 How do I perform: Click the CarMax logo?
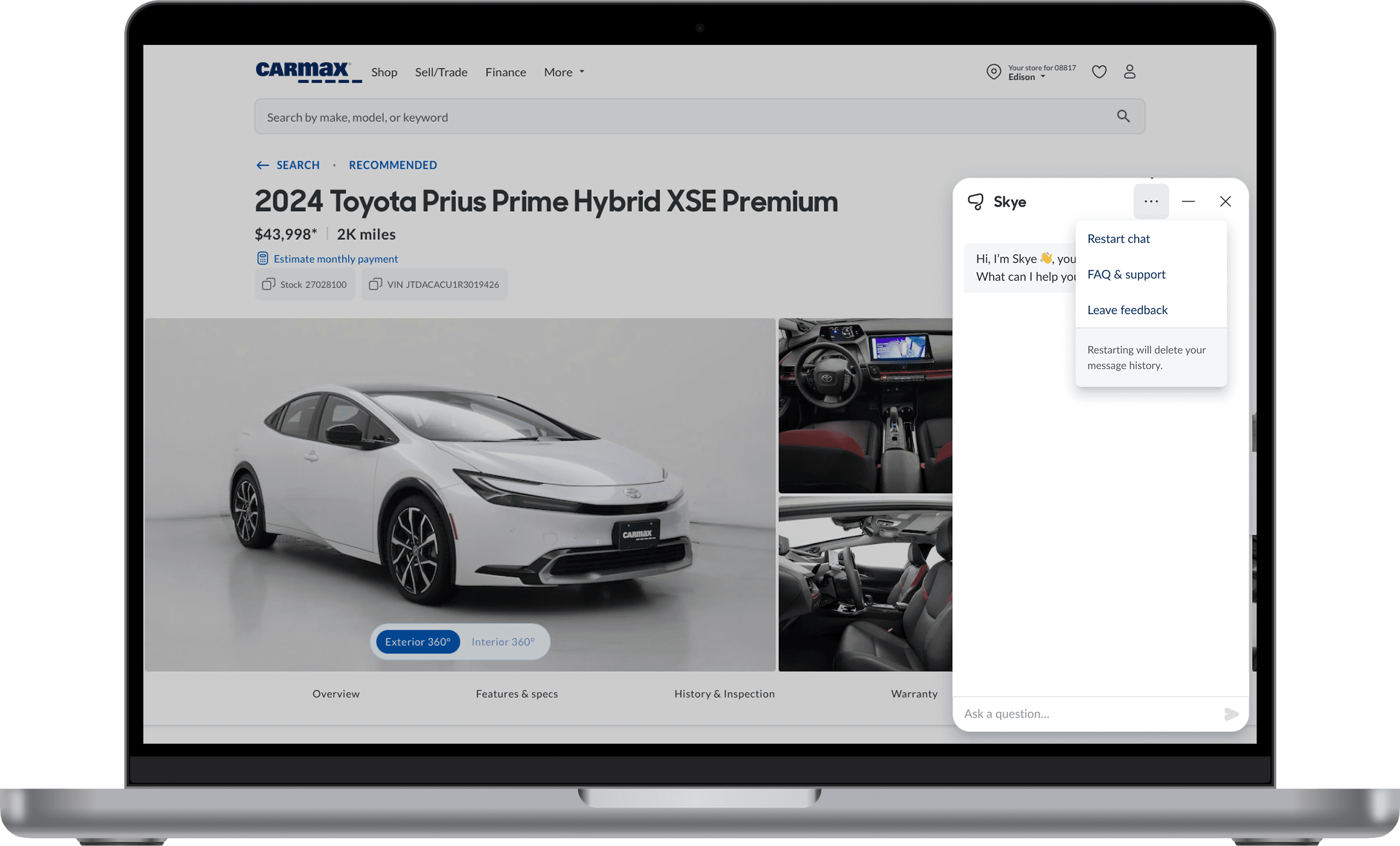coord(308,72)
